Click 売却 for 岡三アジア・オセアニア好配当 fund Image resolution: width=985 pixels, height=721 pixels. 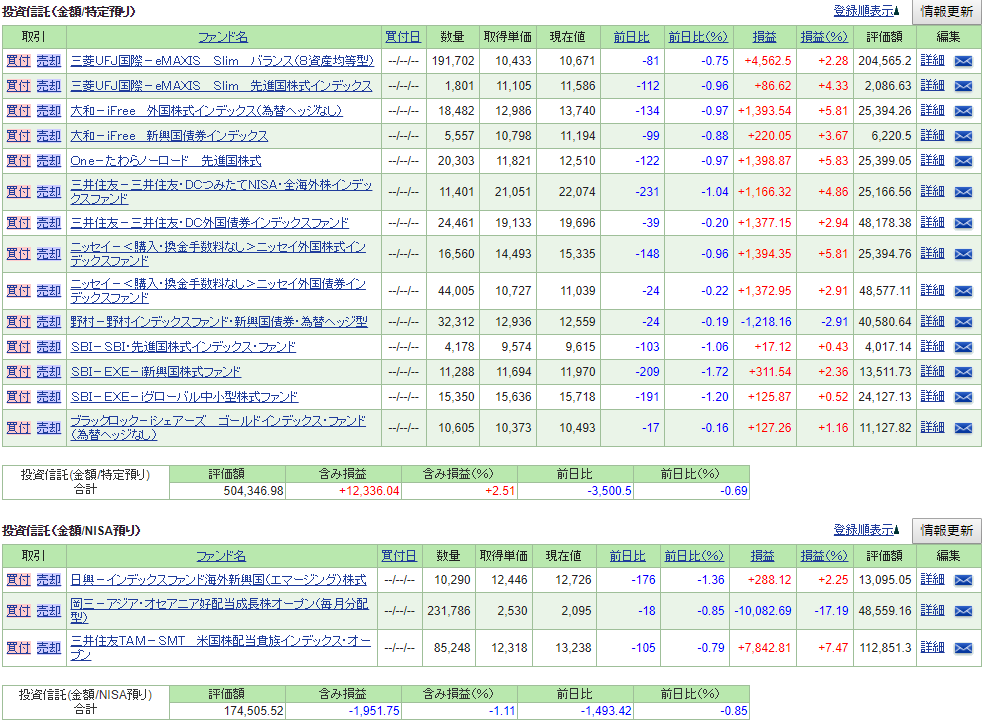[48, 610]
